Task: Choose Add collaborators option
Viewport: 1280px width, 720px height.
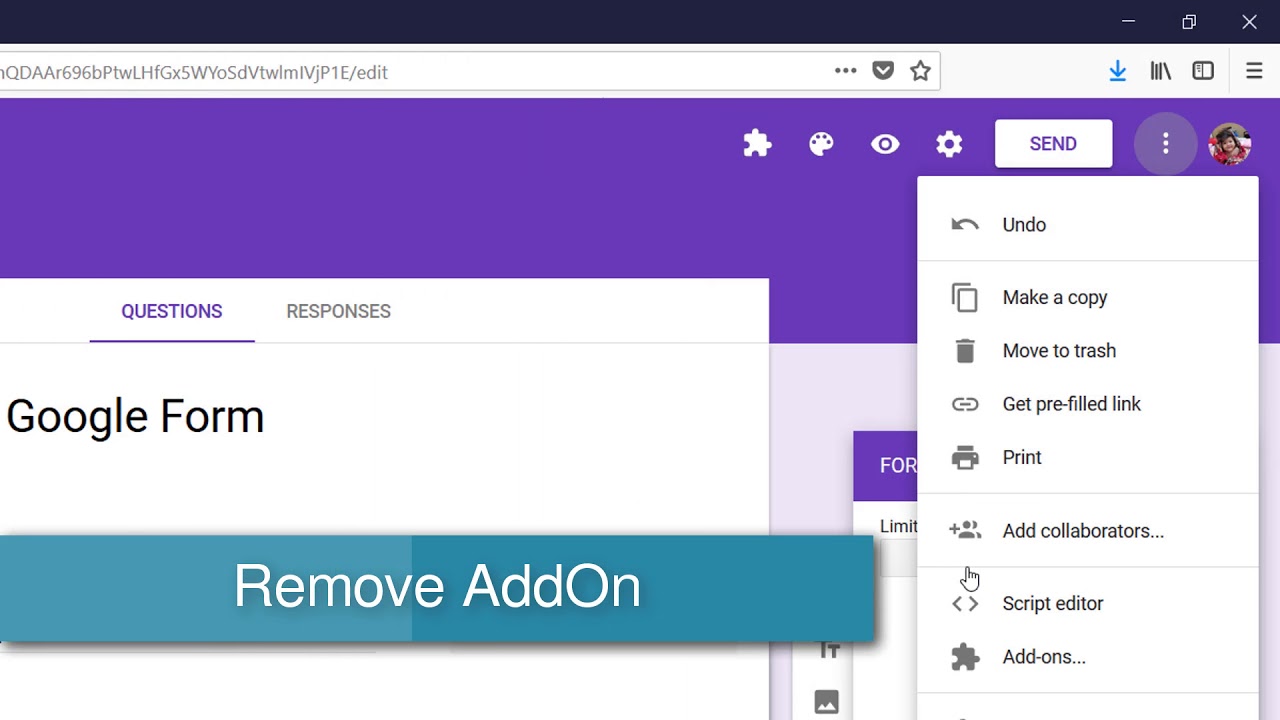Action: [x=1088, y=531]
